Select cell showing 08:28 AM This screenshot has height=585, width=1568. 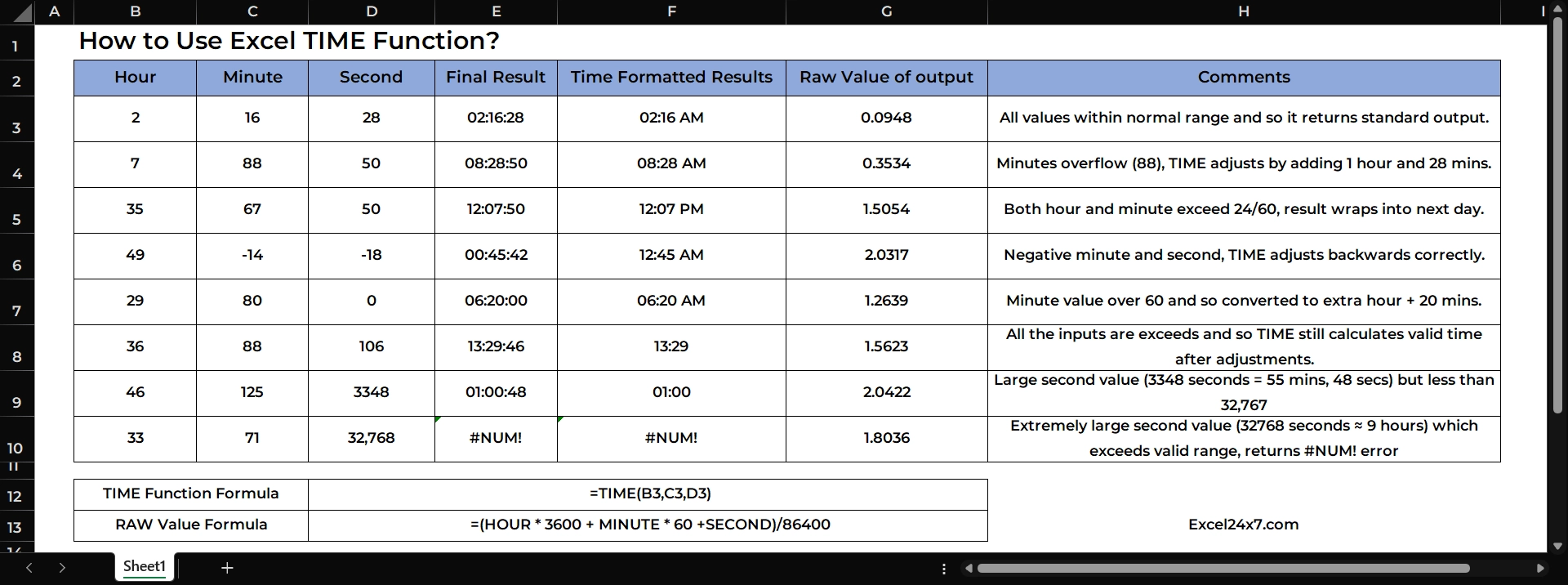click(672, 165)
